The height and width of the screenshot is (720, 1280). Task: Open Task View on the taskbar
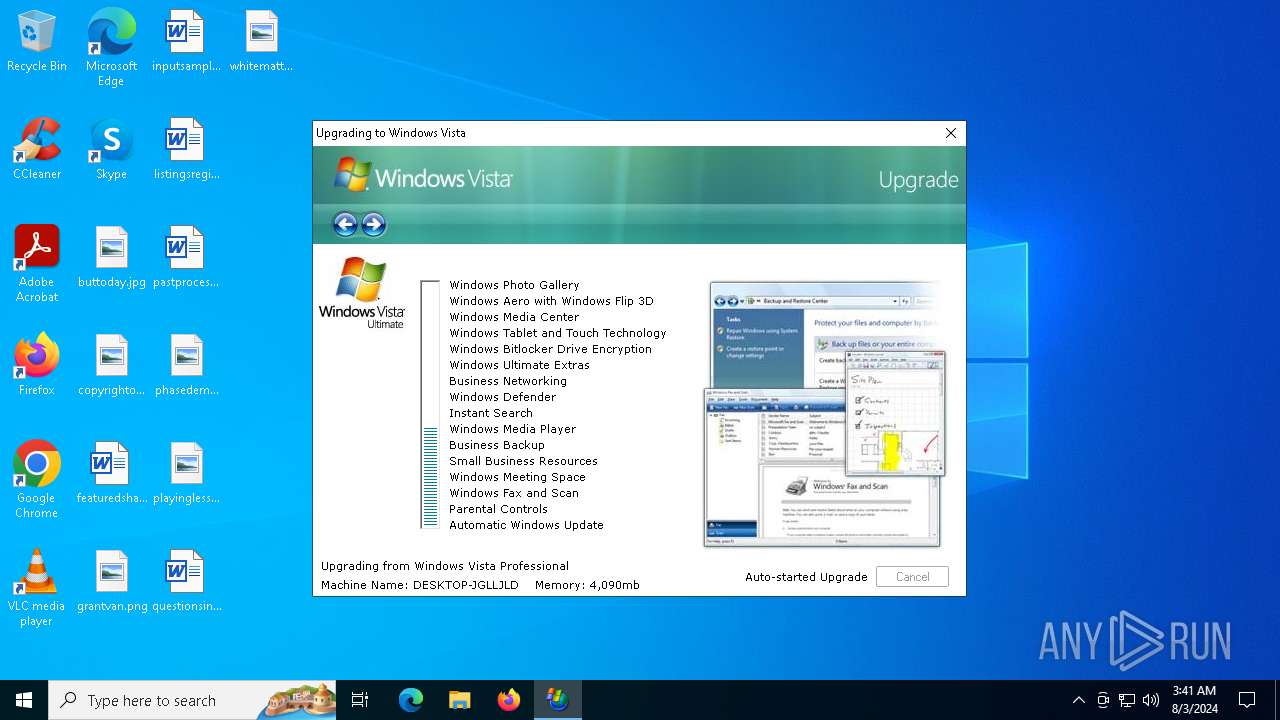pos(360,700)
